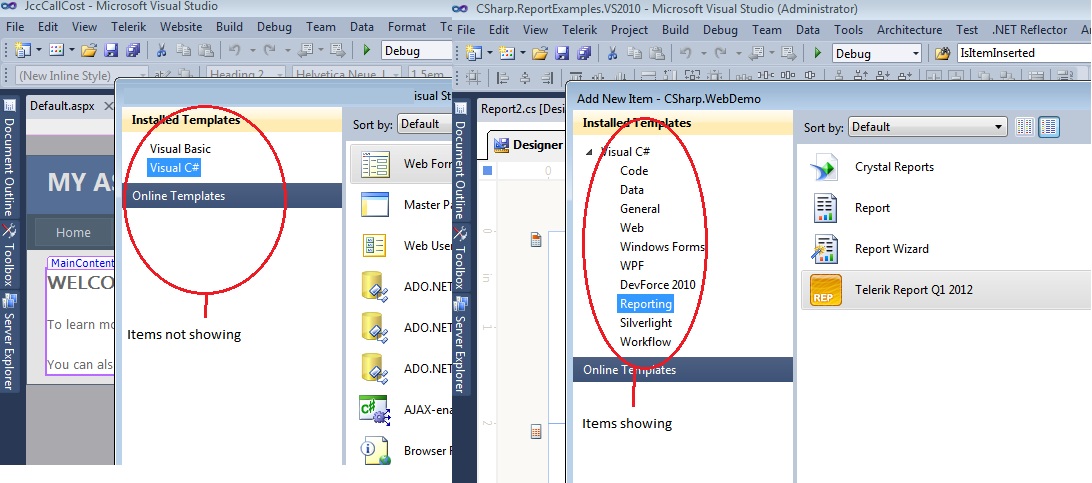
Task: Open Format menu in JccCallCost window
Action: pos(407,27)
